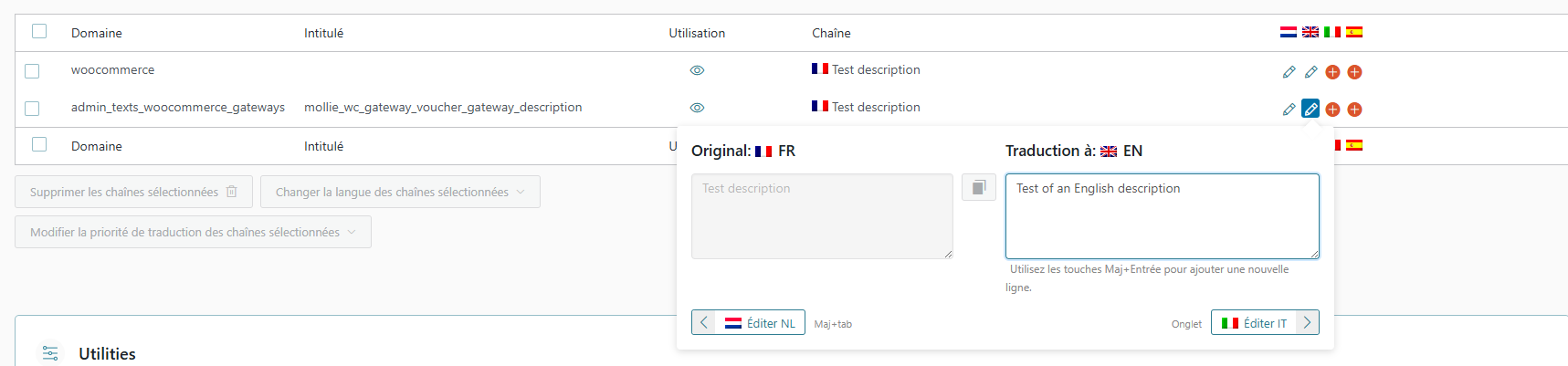Tick the checkbox for the woocommerce row

point(32,71)
